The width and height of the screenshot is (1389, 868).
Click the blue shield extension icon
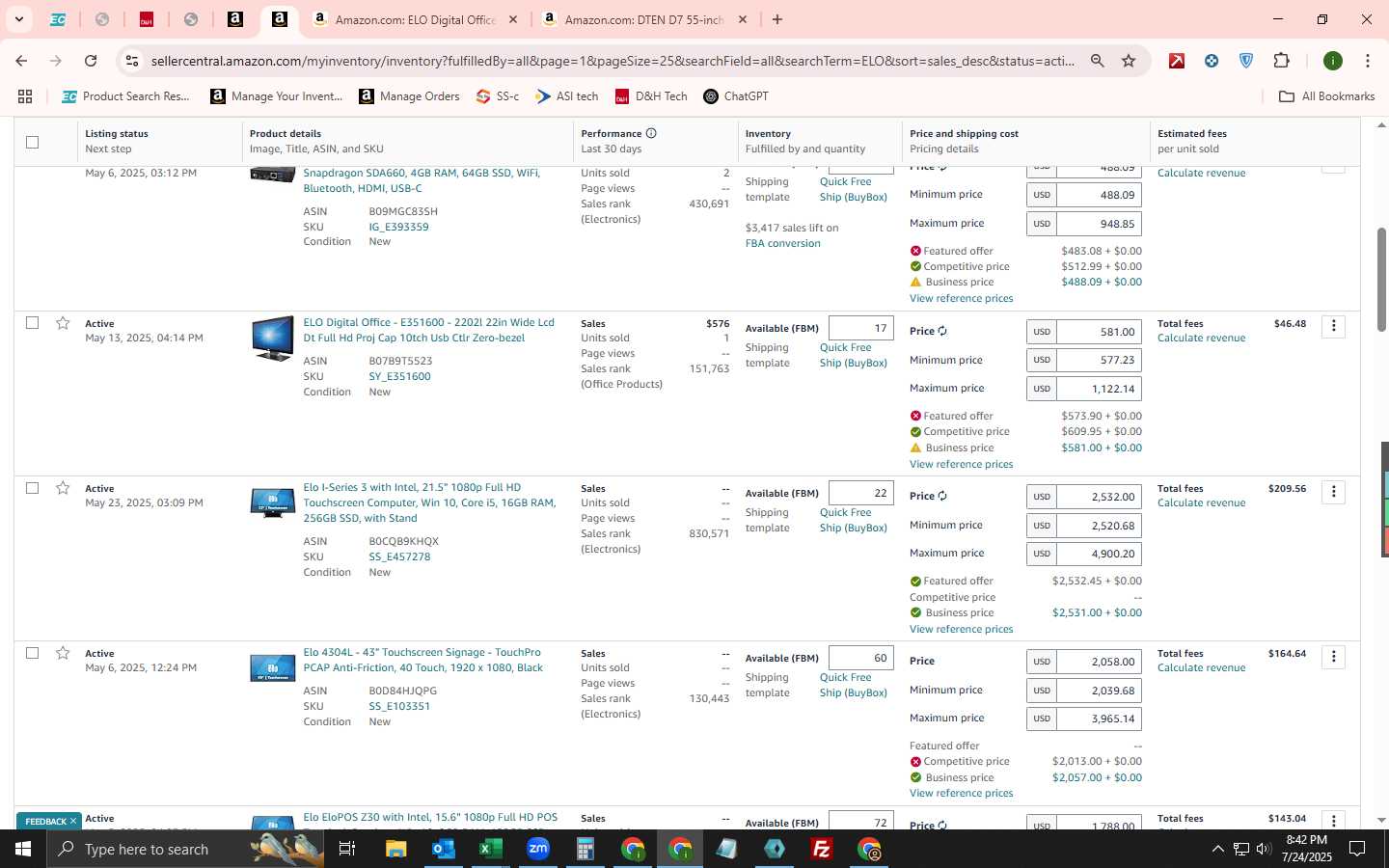pos(1246,61)
